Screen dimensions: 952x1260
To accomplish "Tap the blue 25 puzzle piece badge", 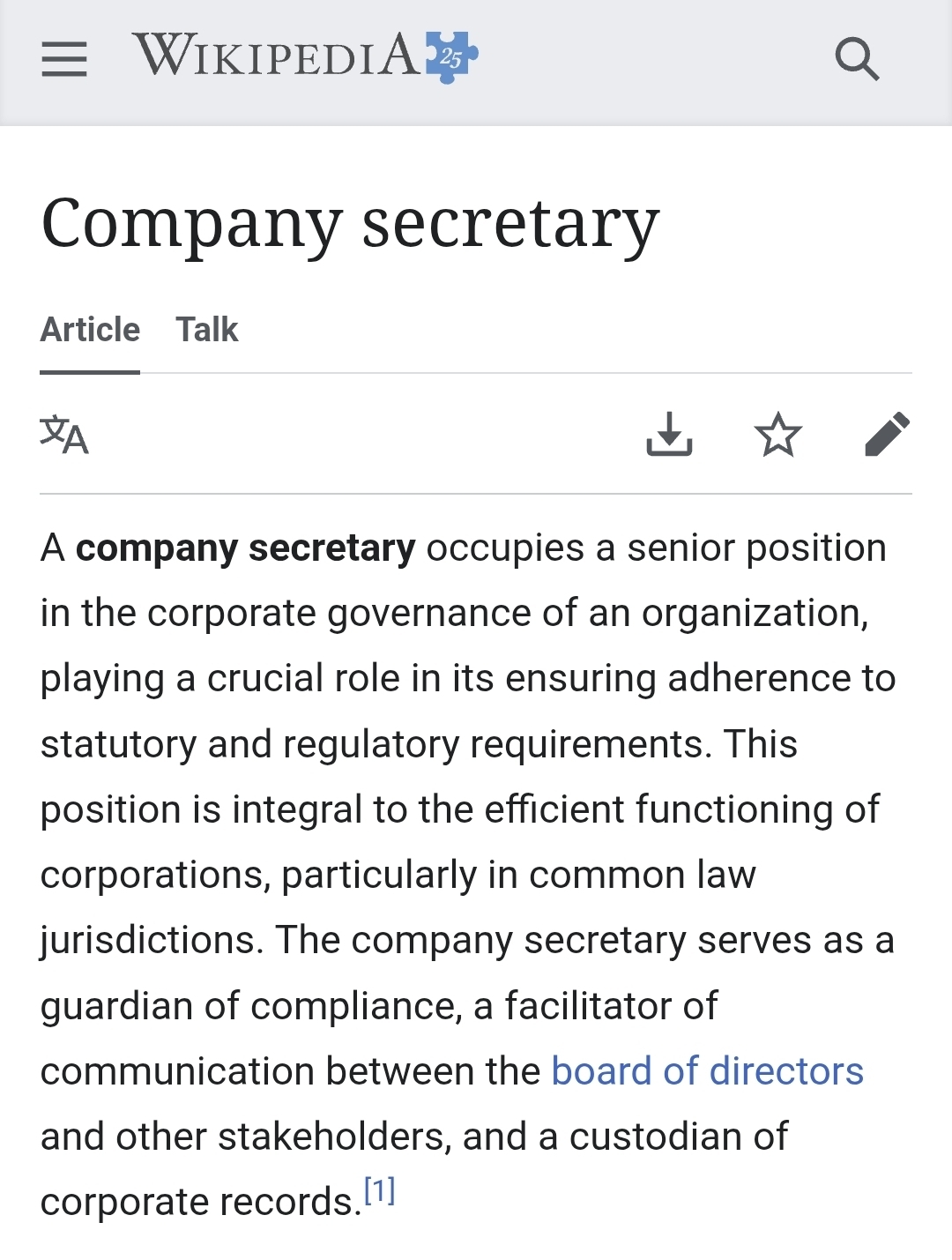I will pos(451,57).
